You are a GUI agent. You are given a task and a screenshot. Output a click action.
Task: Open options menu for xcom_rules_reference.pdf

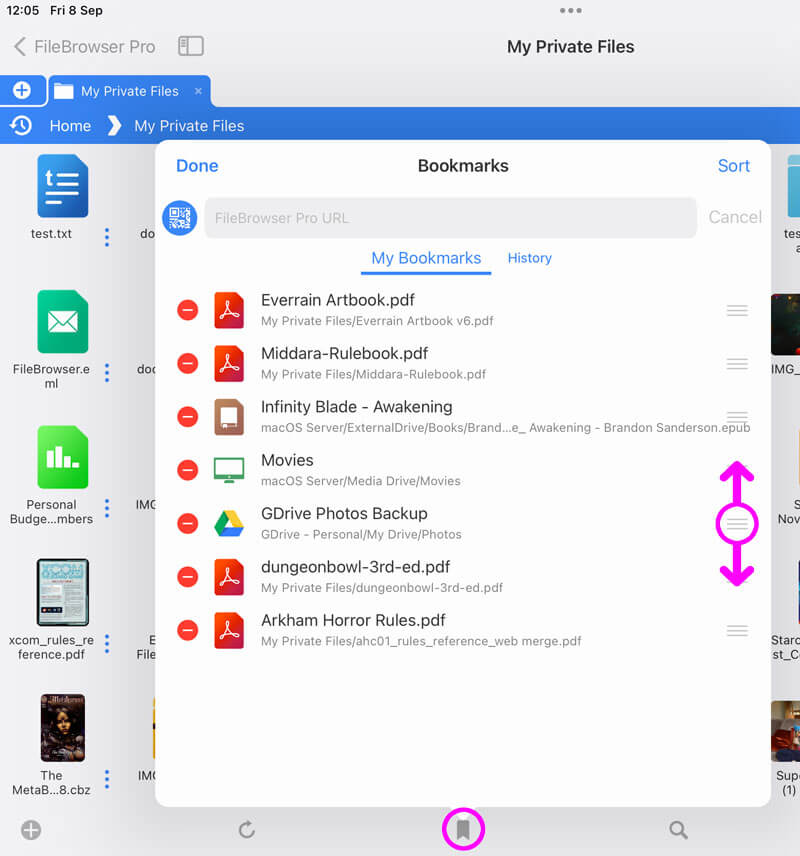tap(107, 644)
